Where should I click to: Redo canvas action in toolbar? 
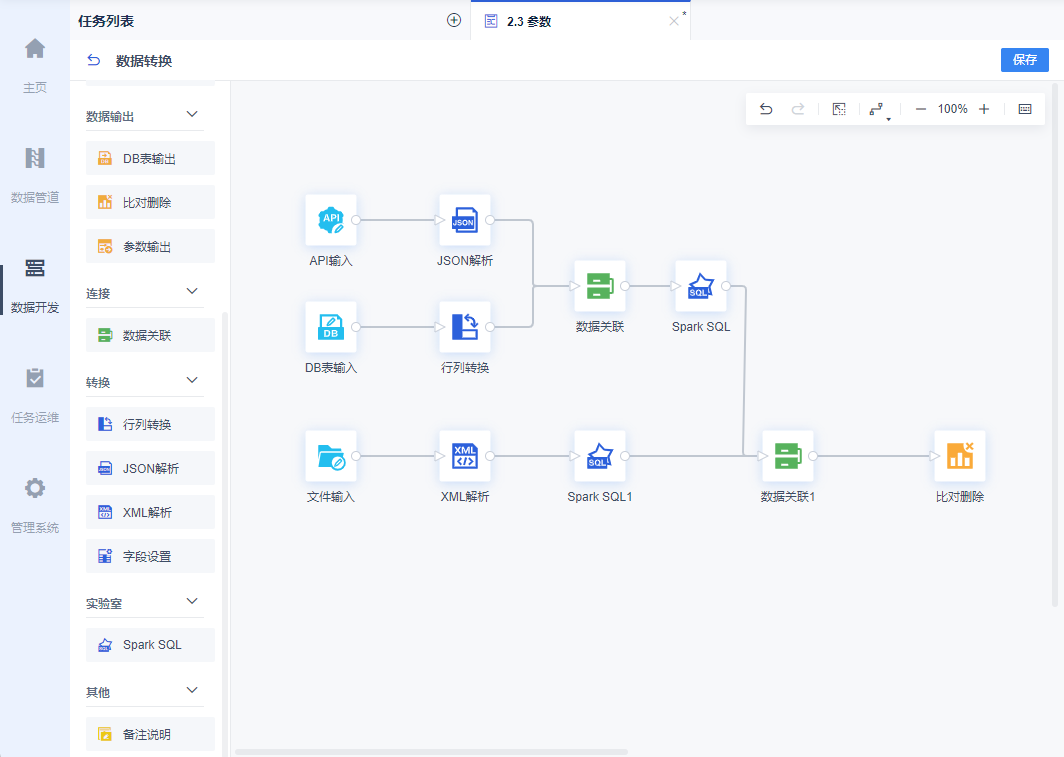pos(798,109)
